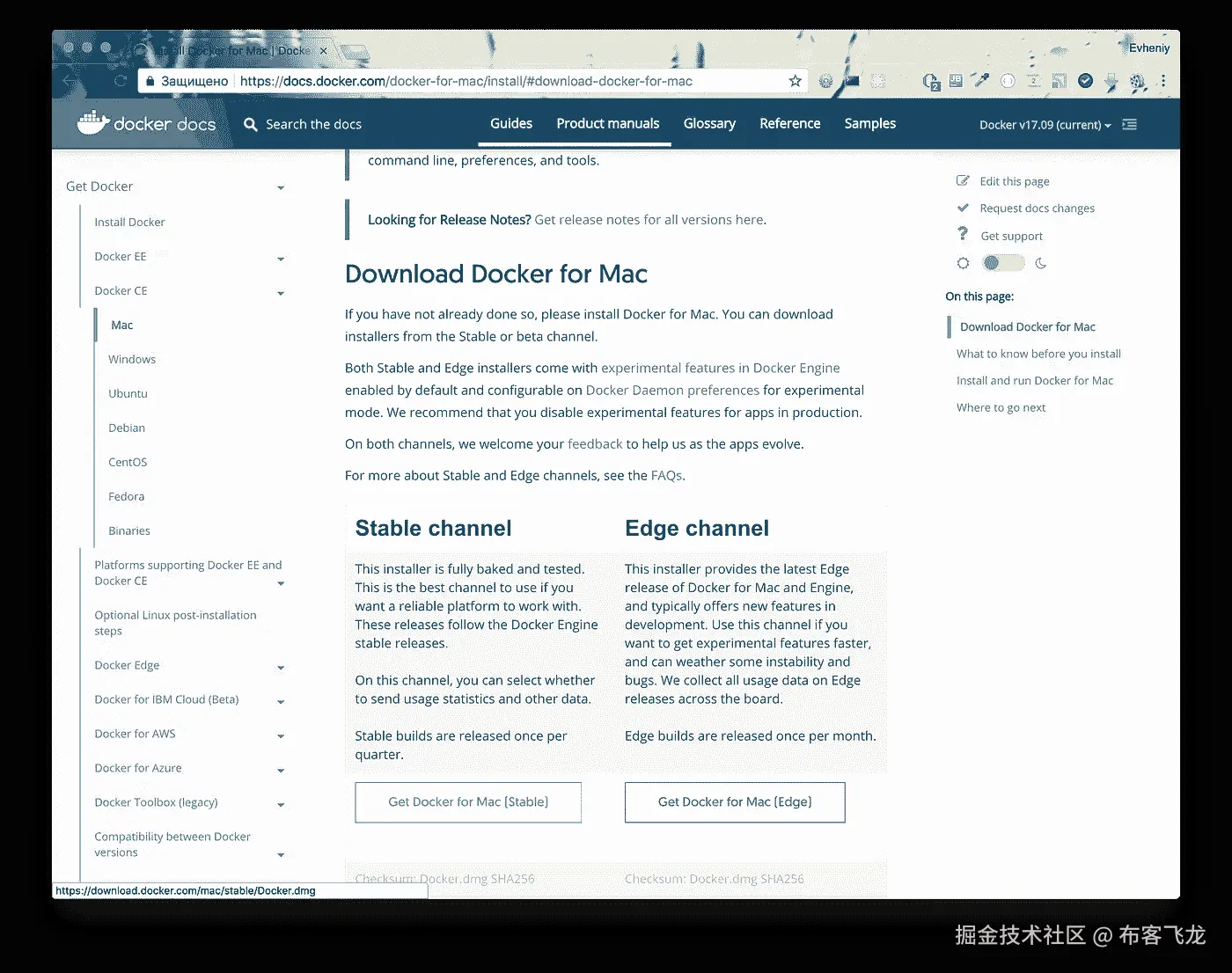
Task: Click the extension icon with badge 2
Action: [931, 82]
